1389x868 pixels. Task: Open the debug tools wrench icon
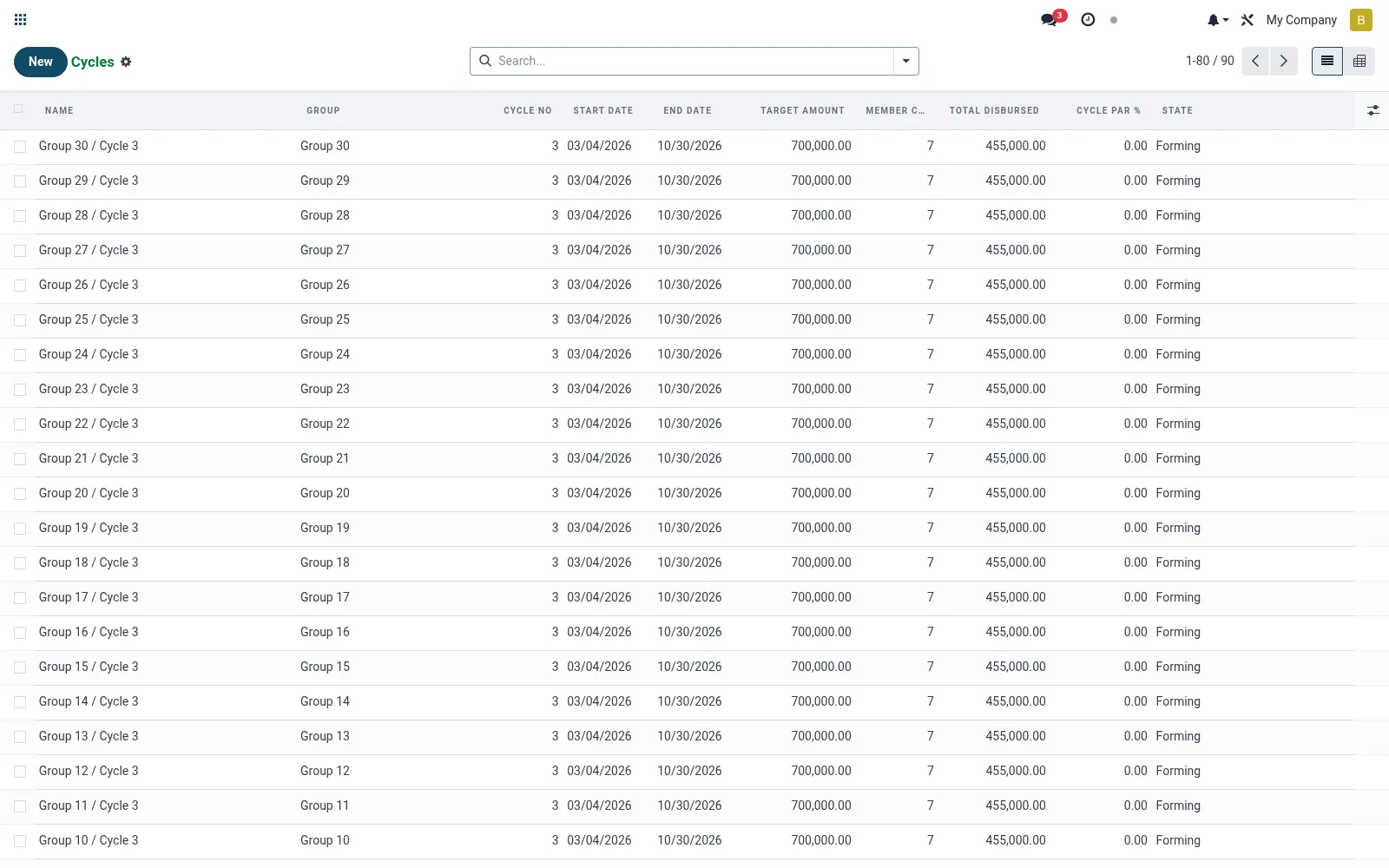click(1247, 20)
